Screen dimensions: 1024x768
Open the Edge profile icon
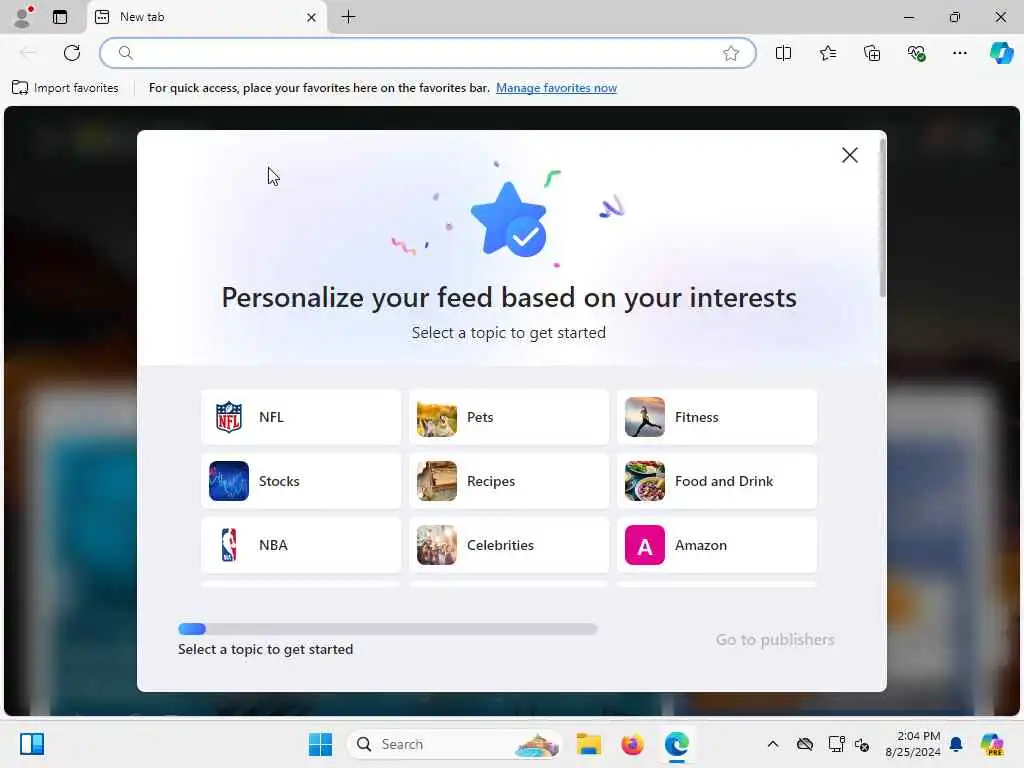[23, 17]
